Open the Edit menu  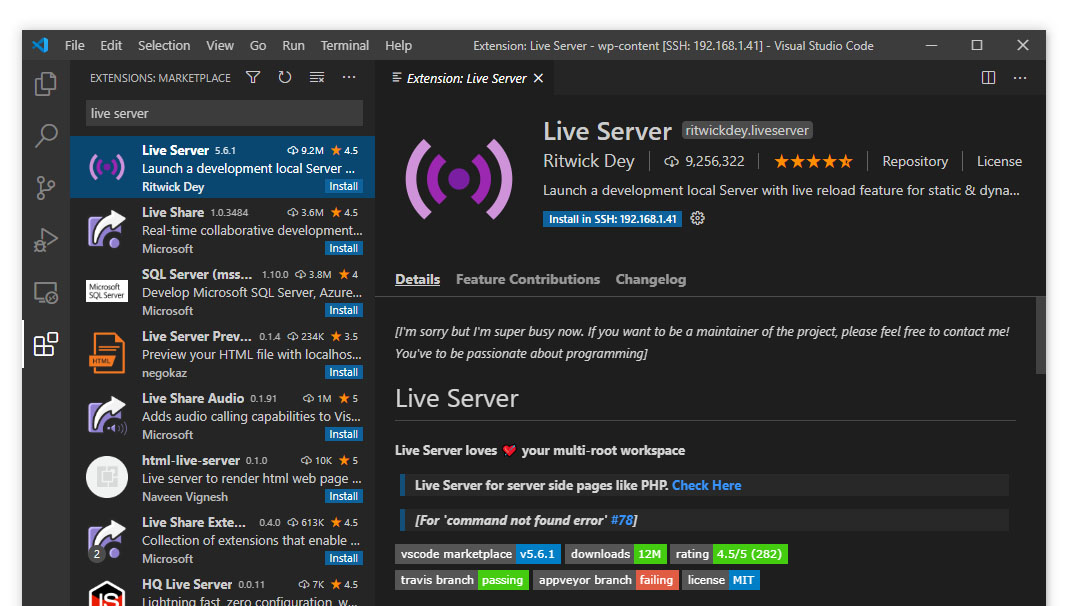click(x=111, y=45)
